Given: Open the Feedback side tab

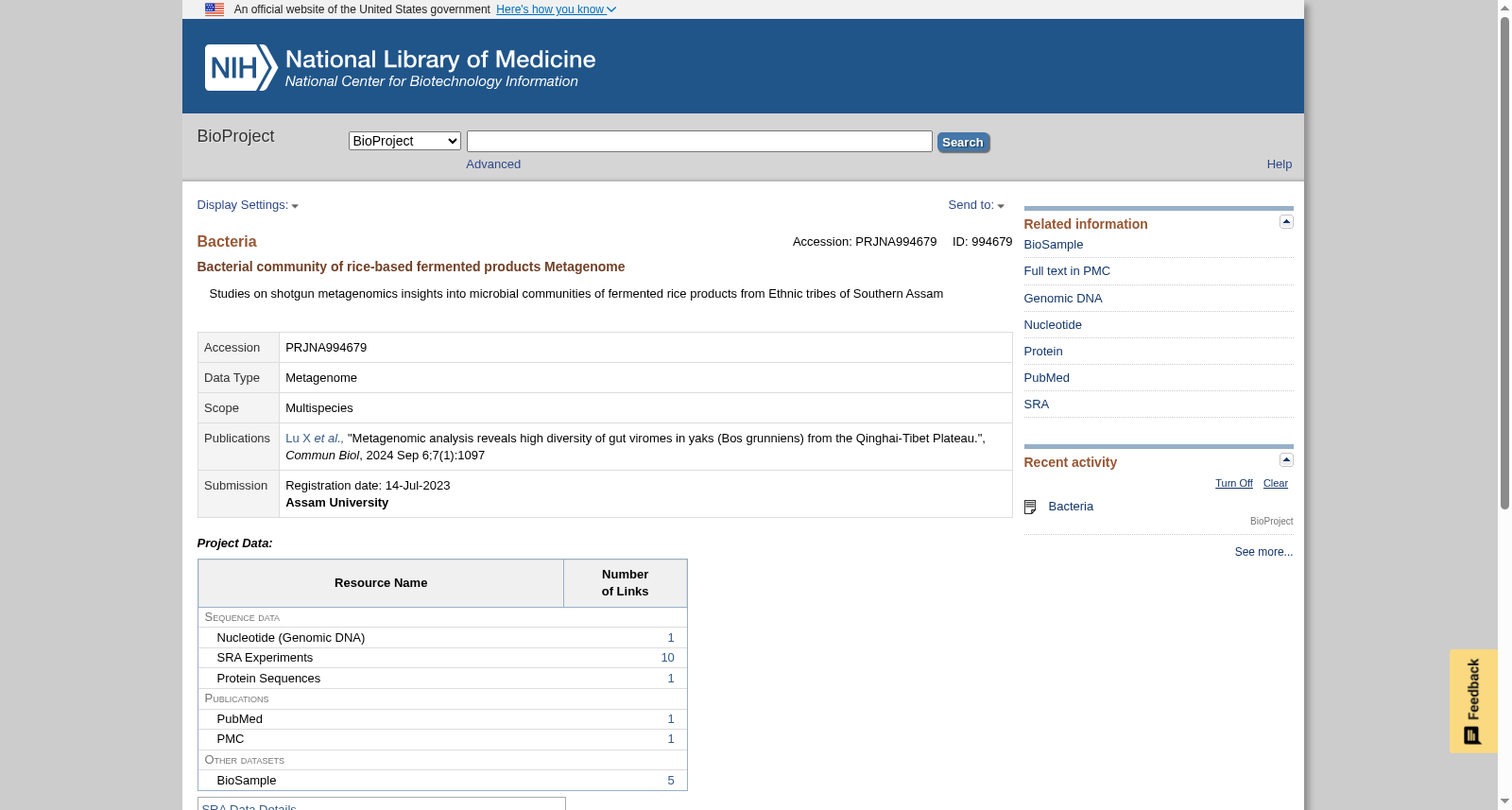Looking at the screenshot, I should point(1473,701).
